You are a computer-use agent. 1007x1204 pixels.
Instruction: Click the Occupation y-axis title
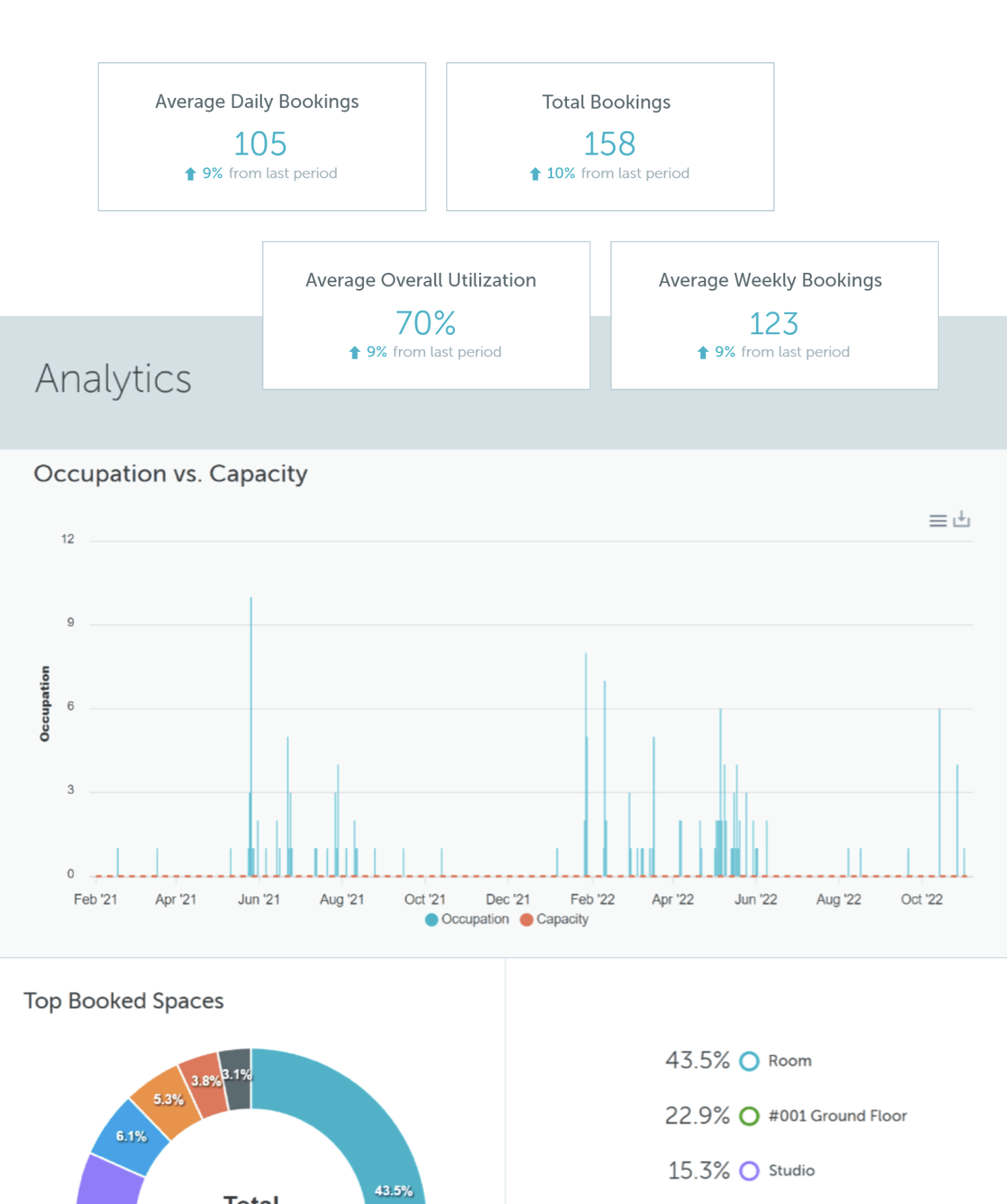(x=45, y=704)
